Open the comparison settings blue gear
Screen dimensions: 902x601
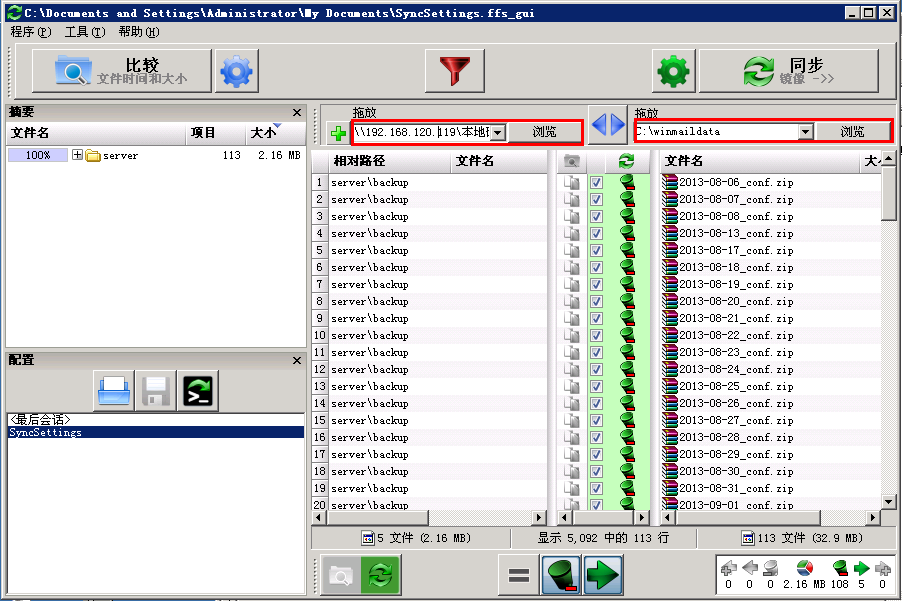tap(236, 72)
